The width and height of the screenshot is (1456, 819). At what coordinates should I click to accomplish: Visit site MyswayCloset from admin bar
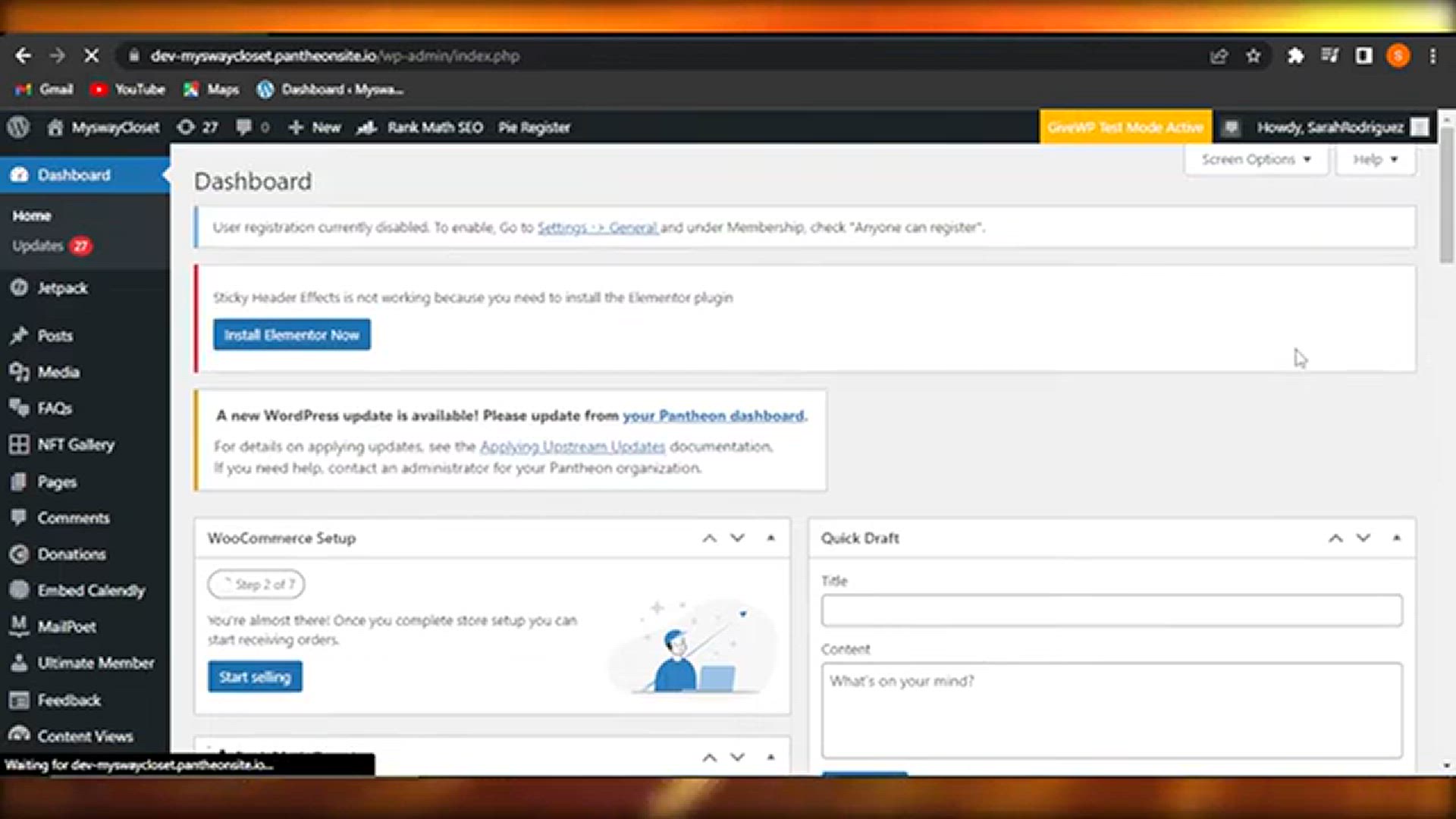pos(103,127)
